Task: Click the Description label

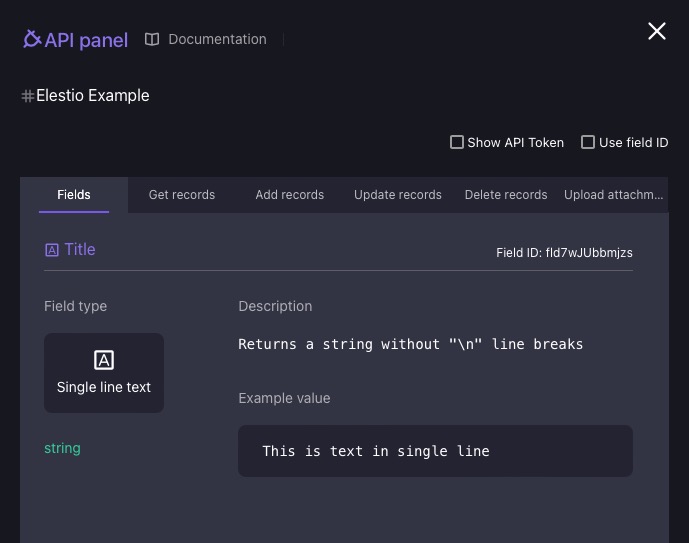Action: click(275, 306)
